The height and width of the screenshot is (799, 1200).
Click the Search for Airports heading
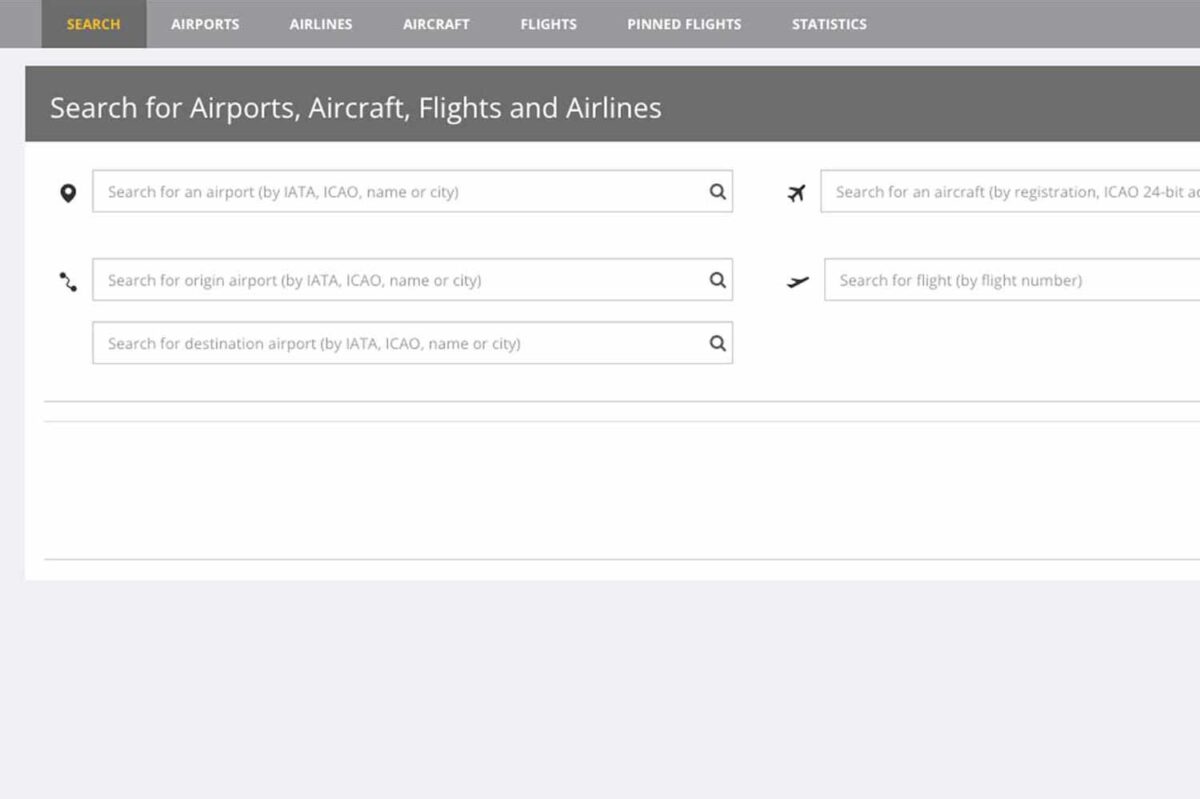[x=356, y=108]
